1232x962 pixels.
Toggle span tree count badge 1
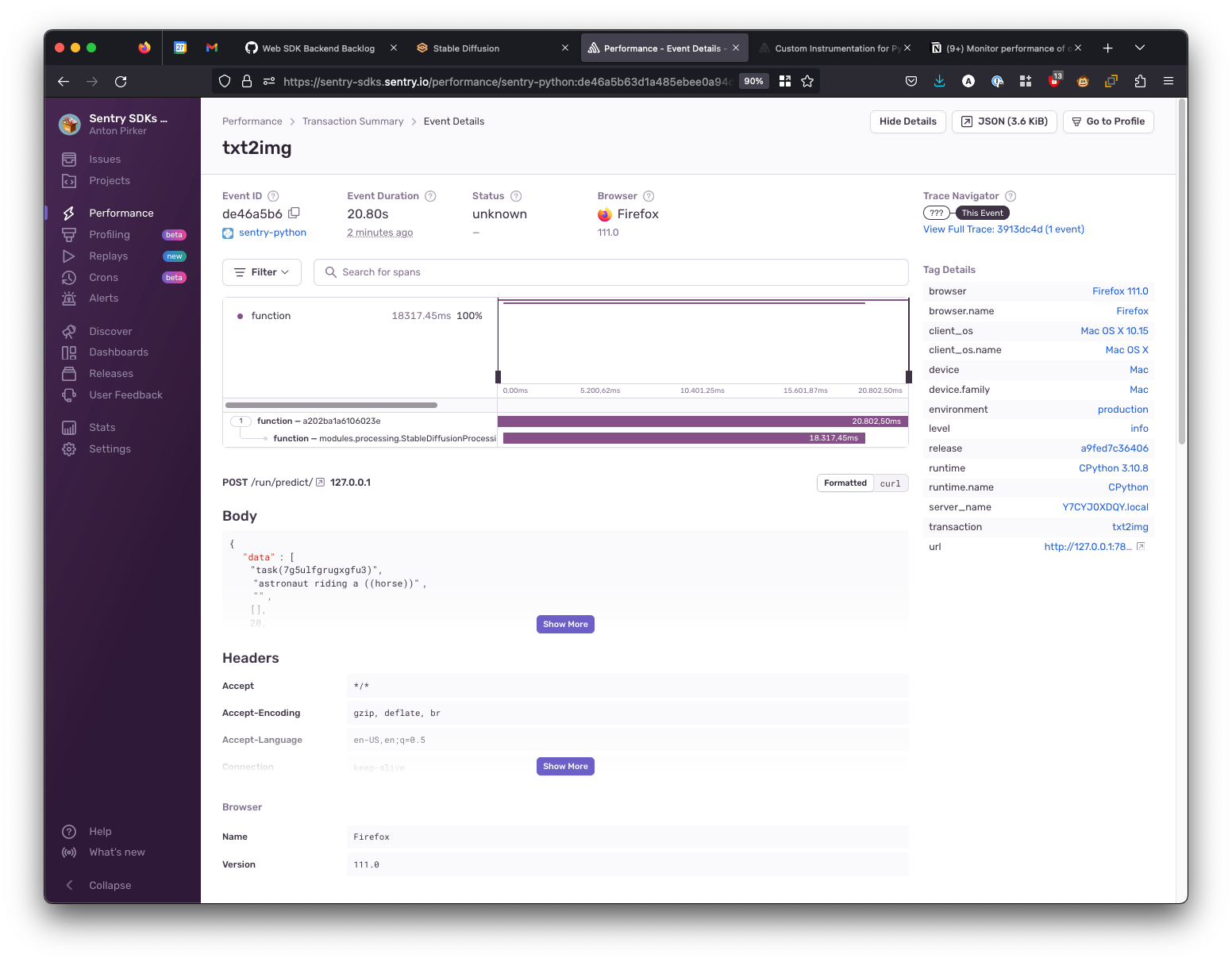[x=241, y=421]
